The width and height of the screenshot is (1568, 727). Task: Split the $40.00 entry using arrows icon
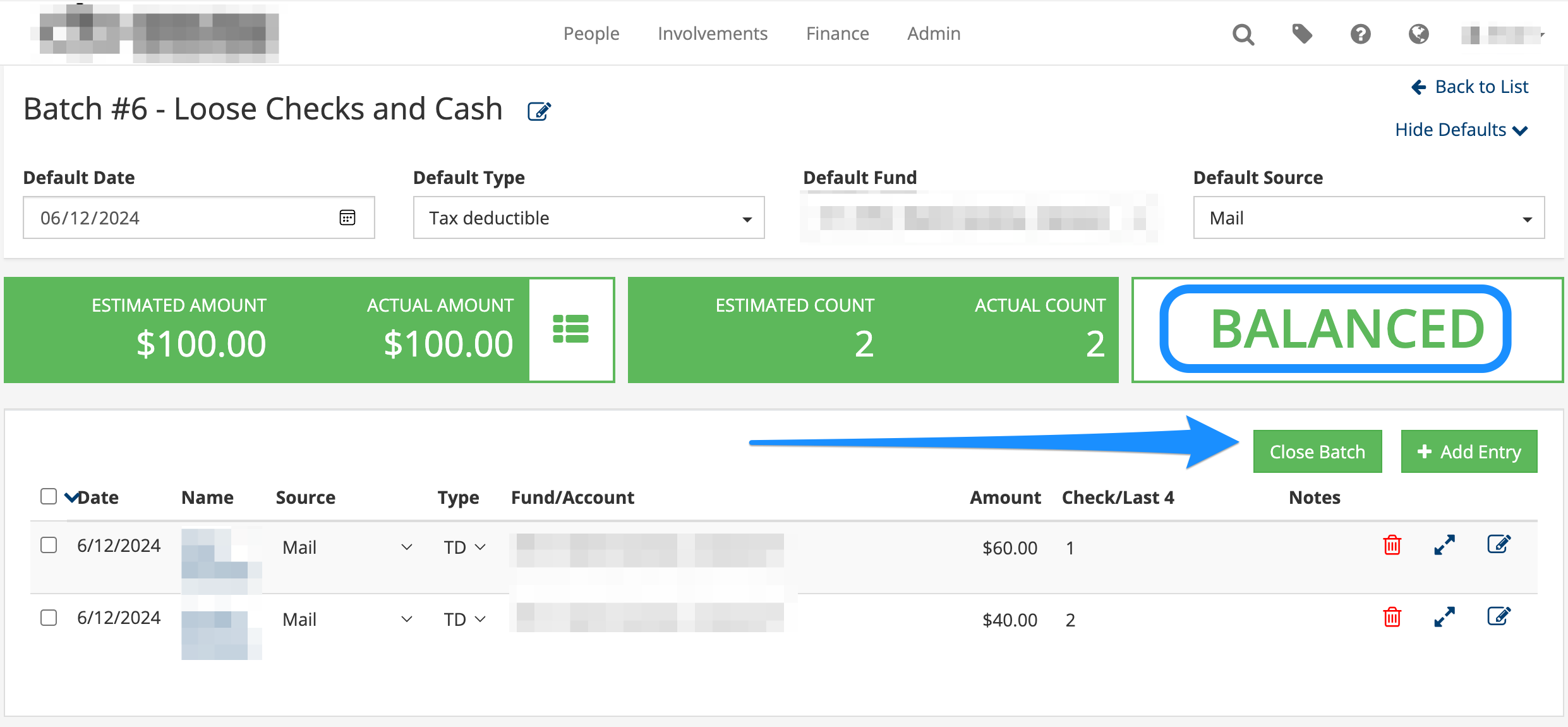click(x=1444, y=616)
